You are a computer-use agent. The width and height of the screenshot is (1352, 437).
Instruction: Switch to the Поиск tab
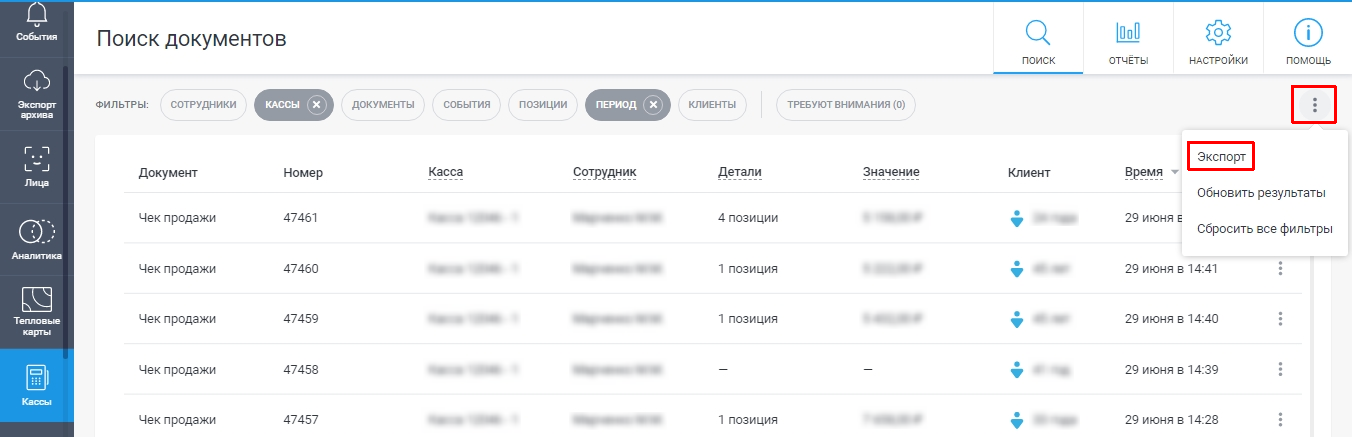[1038, 40]
